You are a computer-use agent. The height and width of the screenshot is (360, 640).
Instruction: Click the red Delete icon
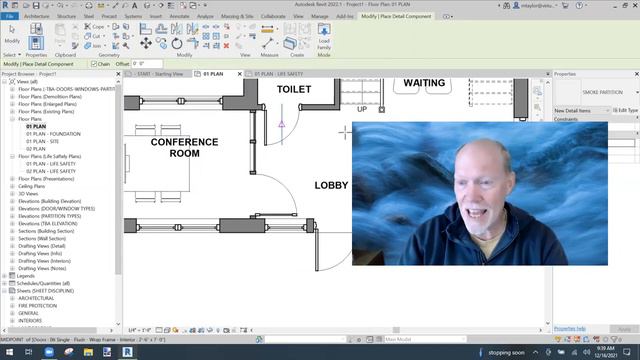pyautogui.click(x=226, y=46)
